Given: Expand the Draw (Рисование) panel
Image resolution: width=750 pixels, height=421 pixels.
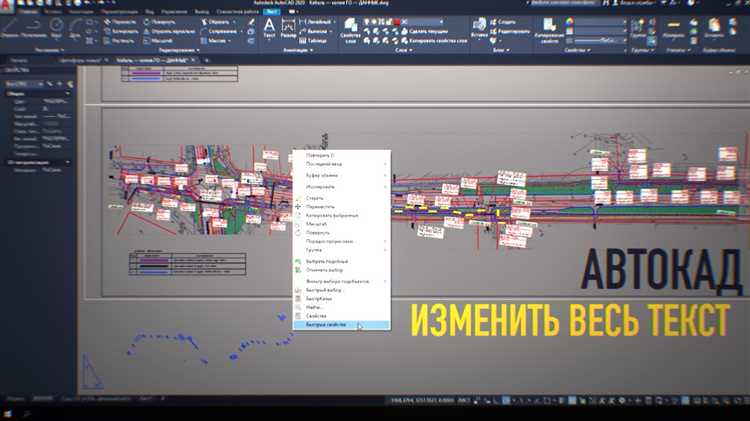Looking at the screenshot, I should pyautogui.click(x=49, y=50).
